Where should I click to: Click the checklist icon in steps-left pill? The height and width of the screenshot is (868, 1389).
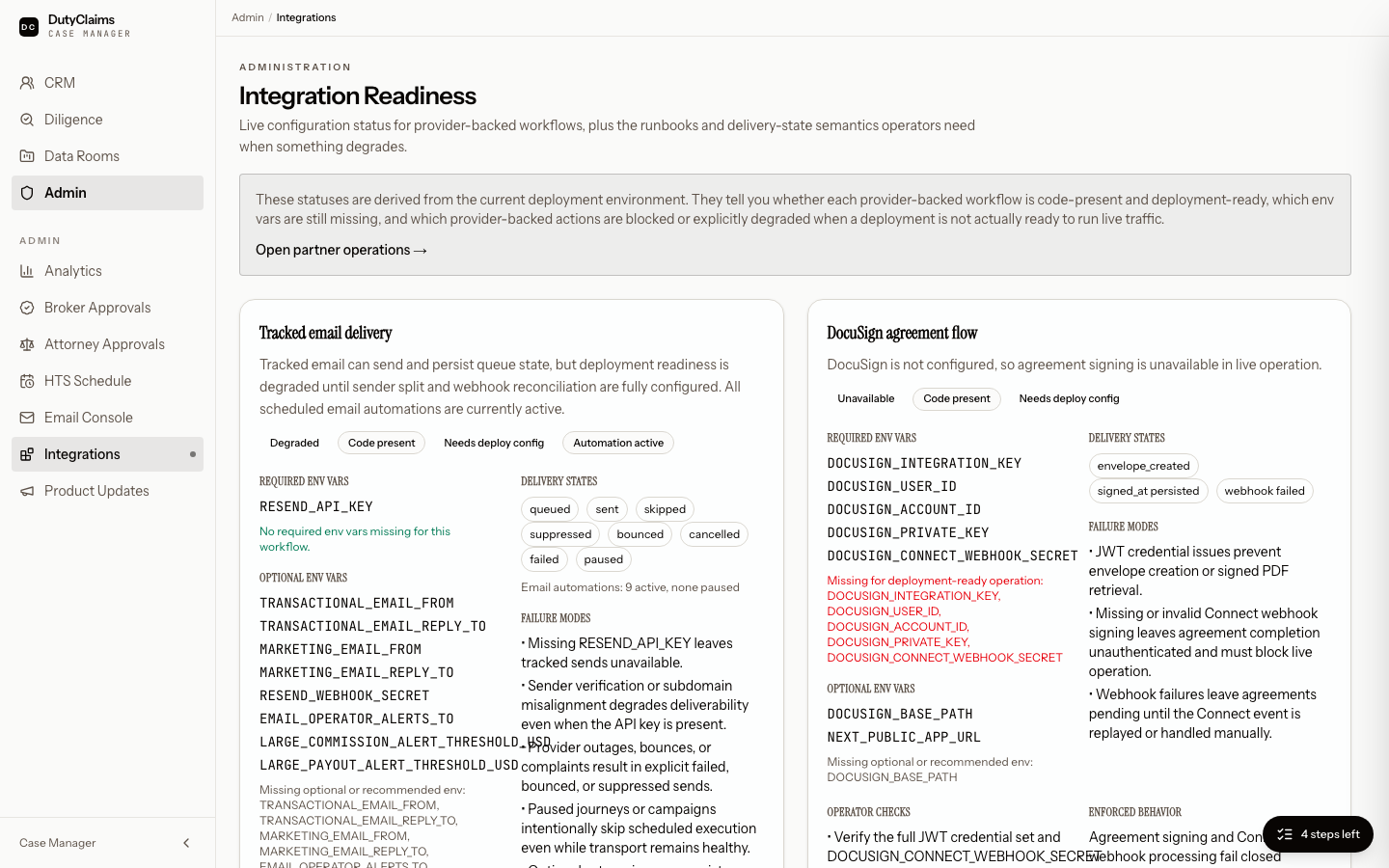tap(1285, 834)
